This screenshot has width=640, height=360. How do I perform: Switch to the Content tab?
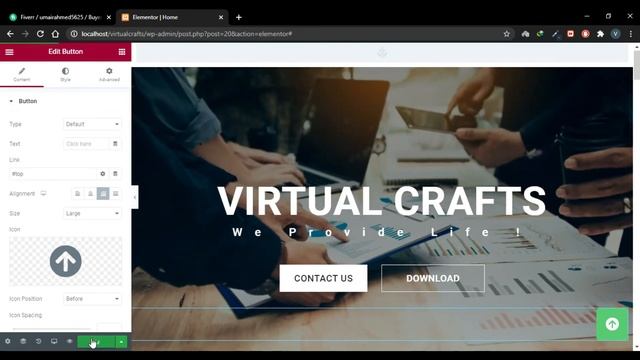click(x=22, y=75)
